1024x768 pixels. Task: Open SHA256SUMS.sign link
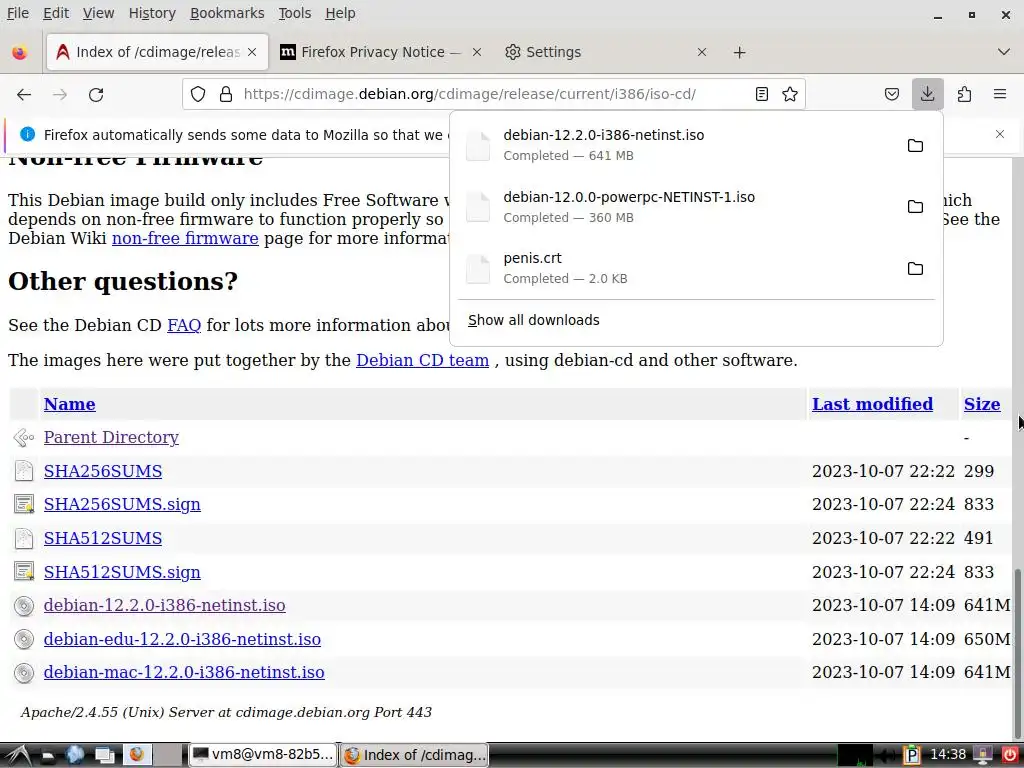(122, 505)
